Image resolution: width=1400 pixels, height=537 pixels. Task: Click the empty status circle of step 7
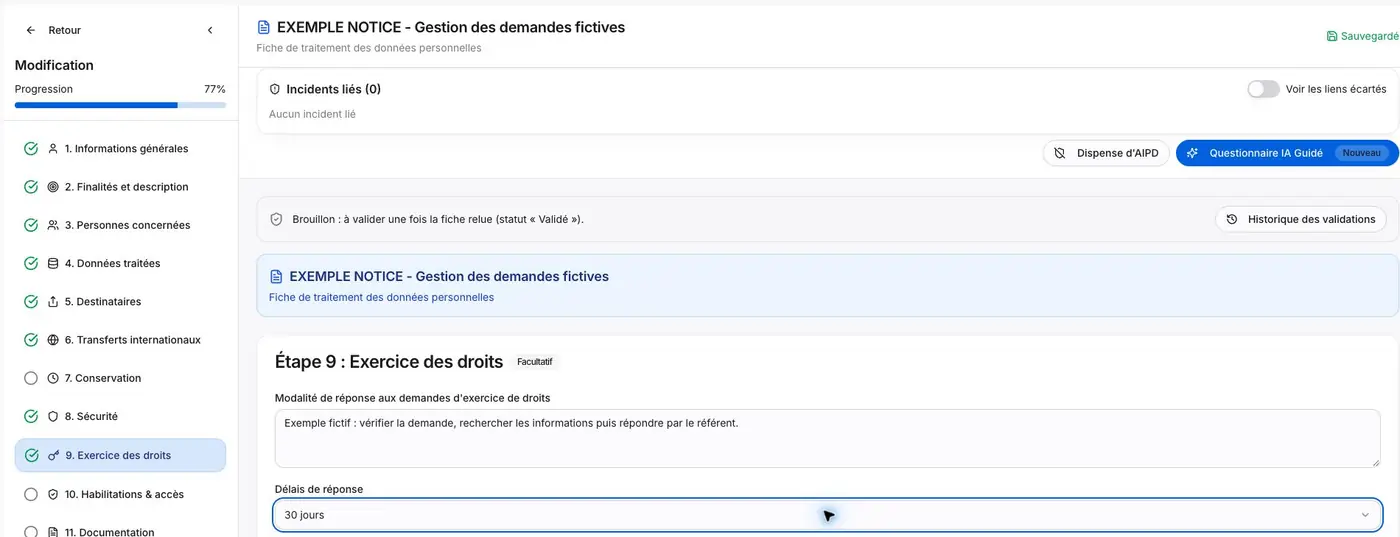(x=31, y=378)
